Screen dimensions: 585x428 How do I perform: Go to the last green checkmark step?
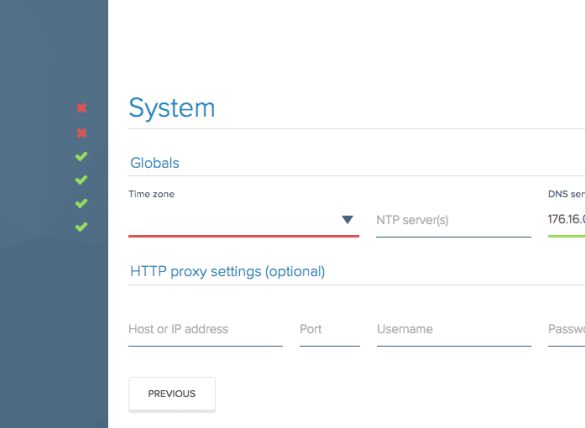(81, 227)
